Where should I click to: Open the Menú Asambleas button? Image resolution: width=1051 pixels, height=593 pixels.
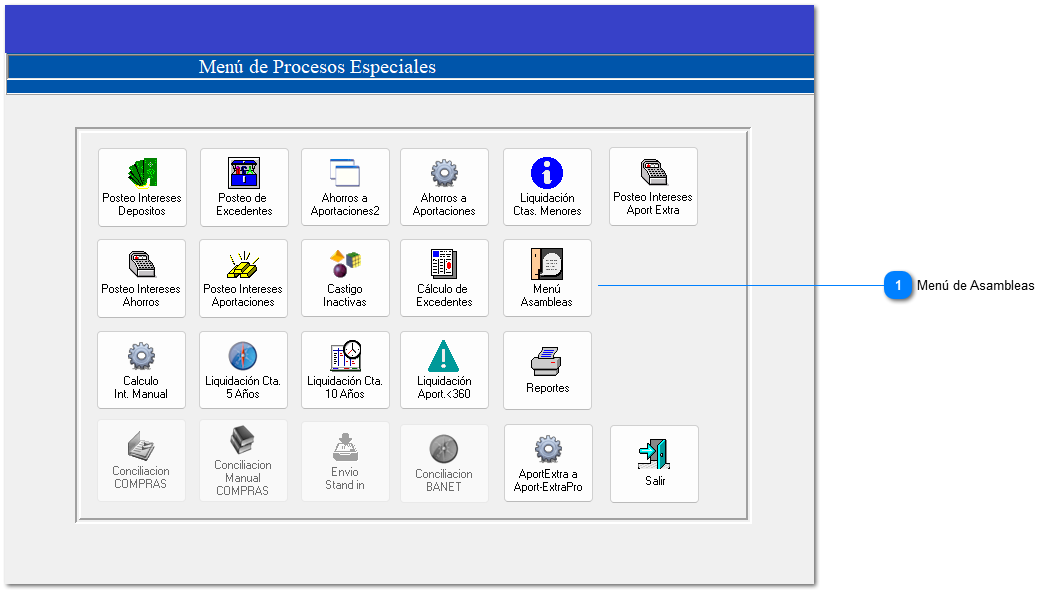pyautogui.click(x=547, y=278)
